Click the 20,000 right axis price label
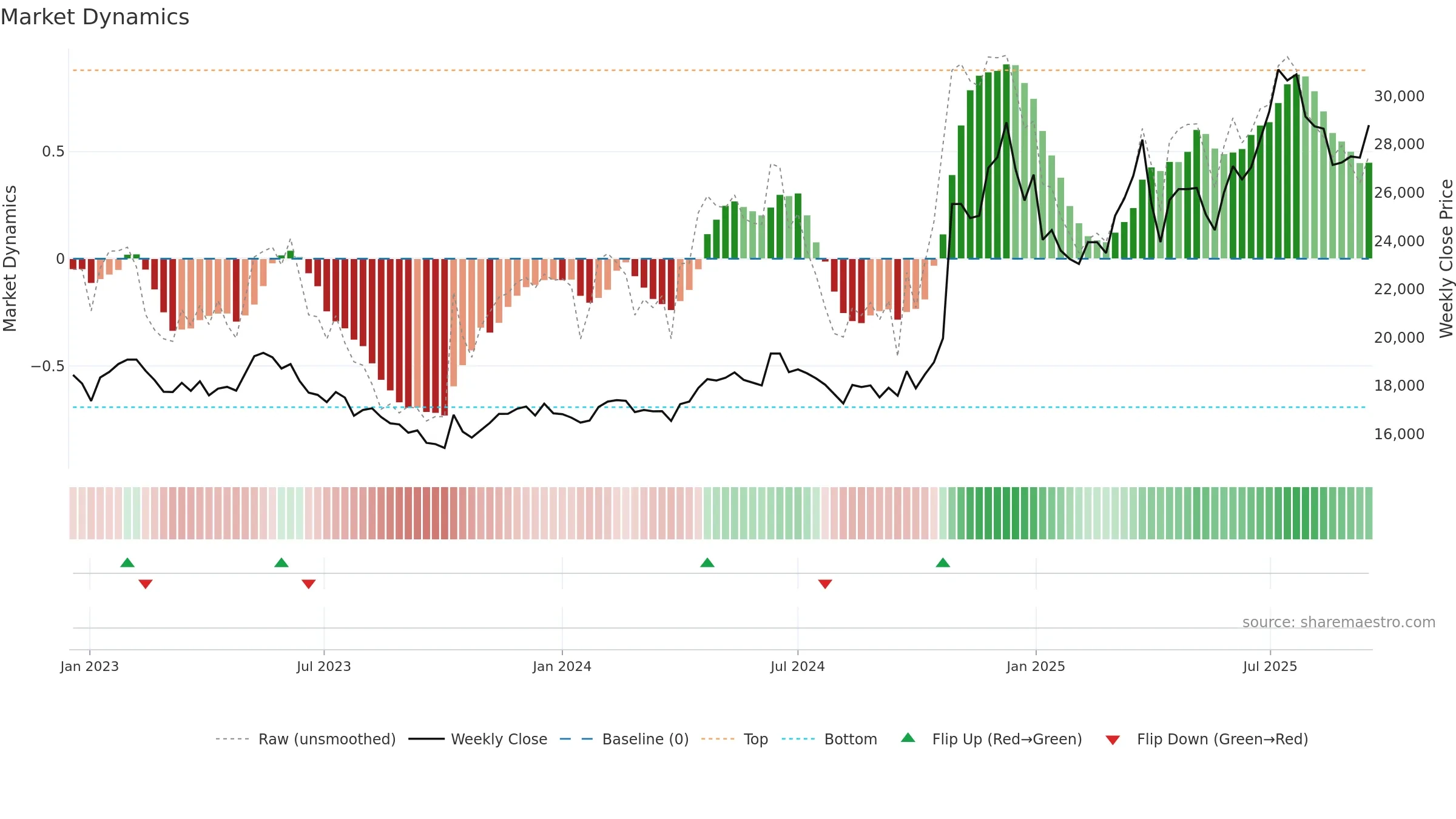The width and height of the screenshot is (1456, 819). pyautogui.click(x=1400, y=337)
